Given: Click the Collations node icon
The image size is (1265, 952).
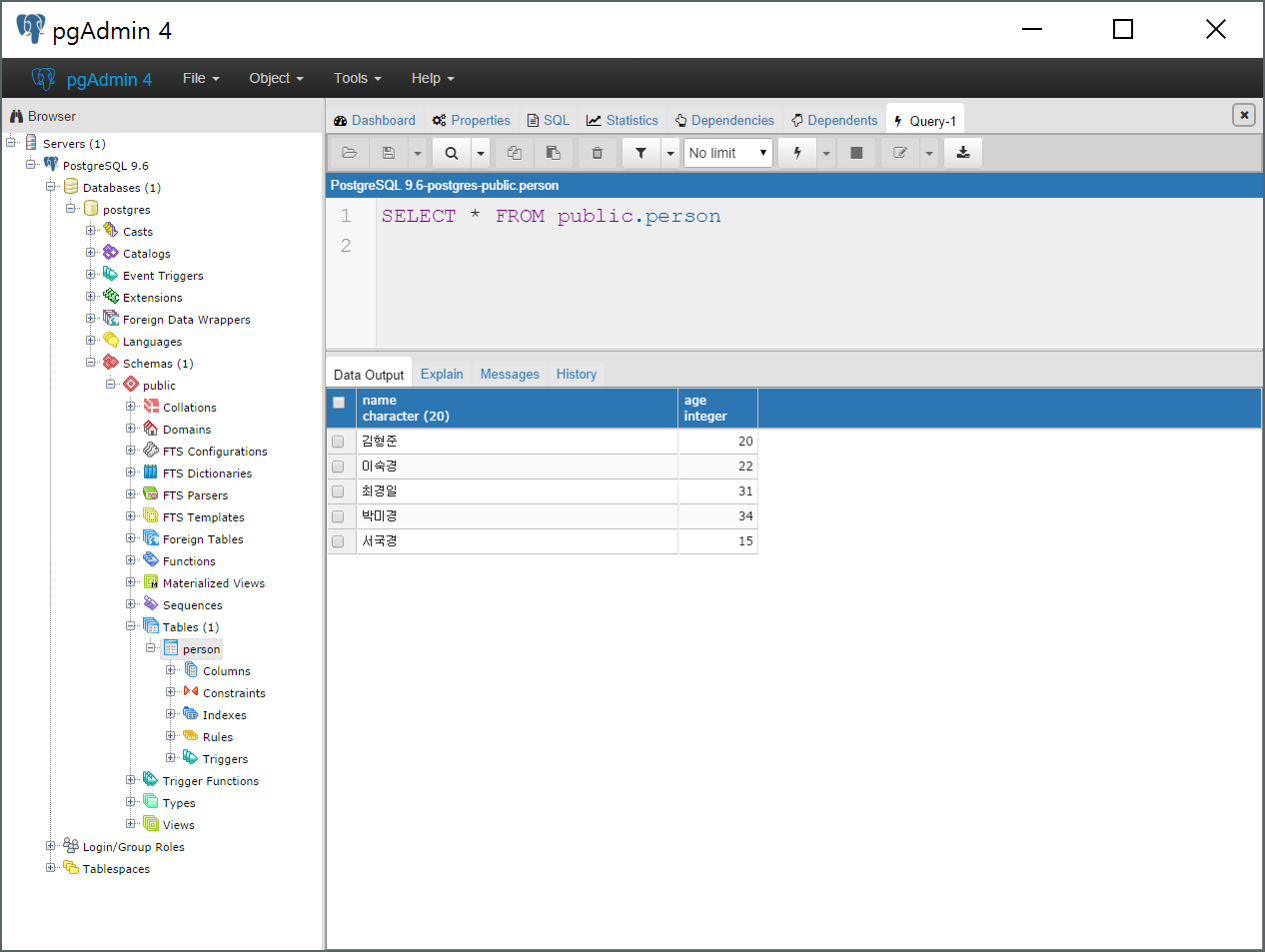Looking at the screenshot, I should [x=150, y=407].
